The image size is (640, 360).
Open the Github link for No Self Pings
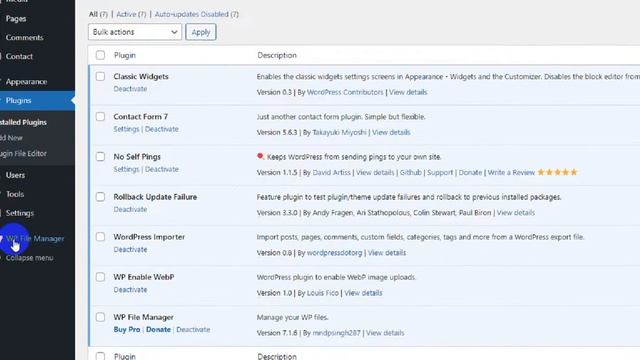pyautogui.click(x=411, y=173)
